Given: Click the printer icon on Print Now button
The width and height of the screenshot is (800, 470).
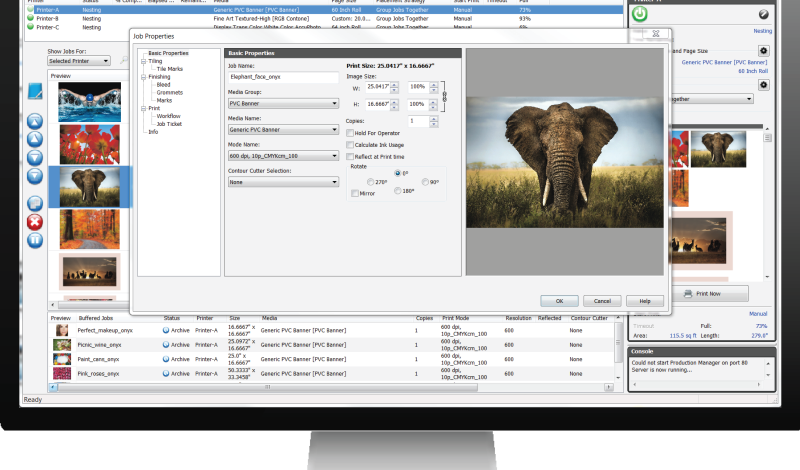Looking at the screenshot, I should (x=688, y=293).
